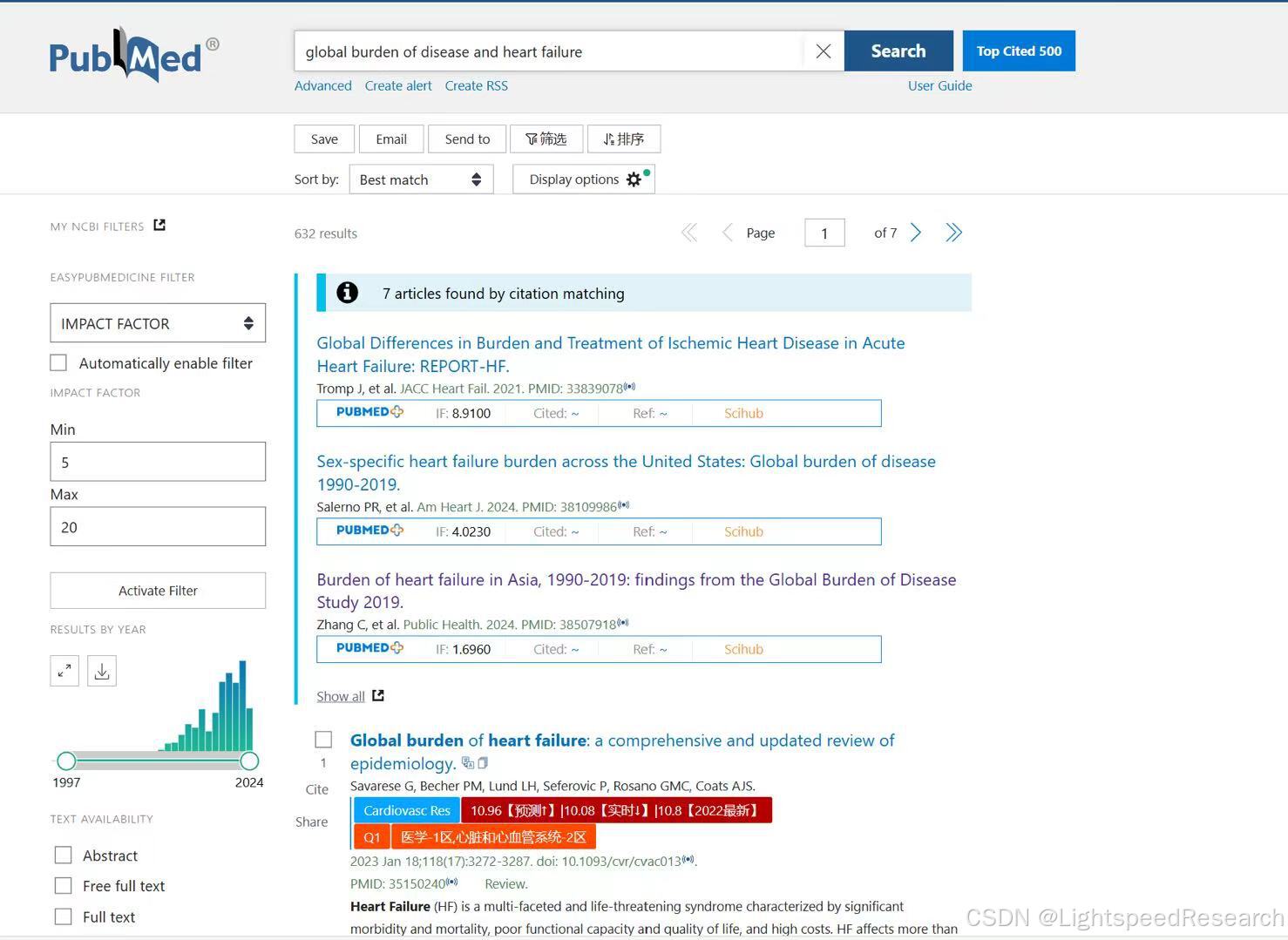
Task: Jump to last page with double-right arrow
Action: tap(953, 233)
